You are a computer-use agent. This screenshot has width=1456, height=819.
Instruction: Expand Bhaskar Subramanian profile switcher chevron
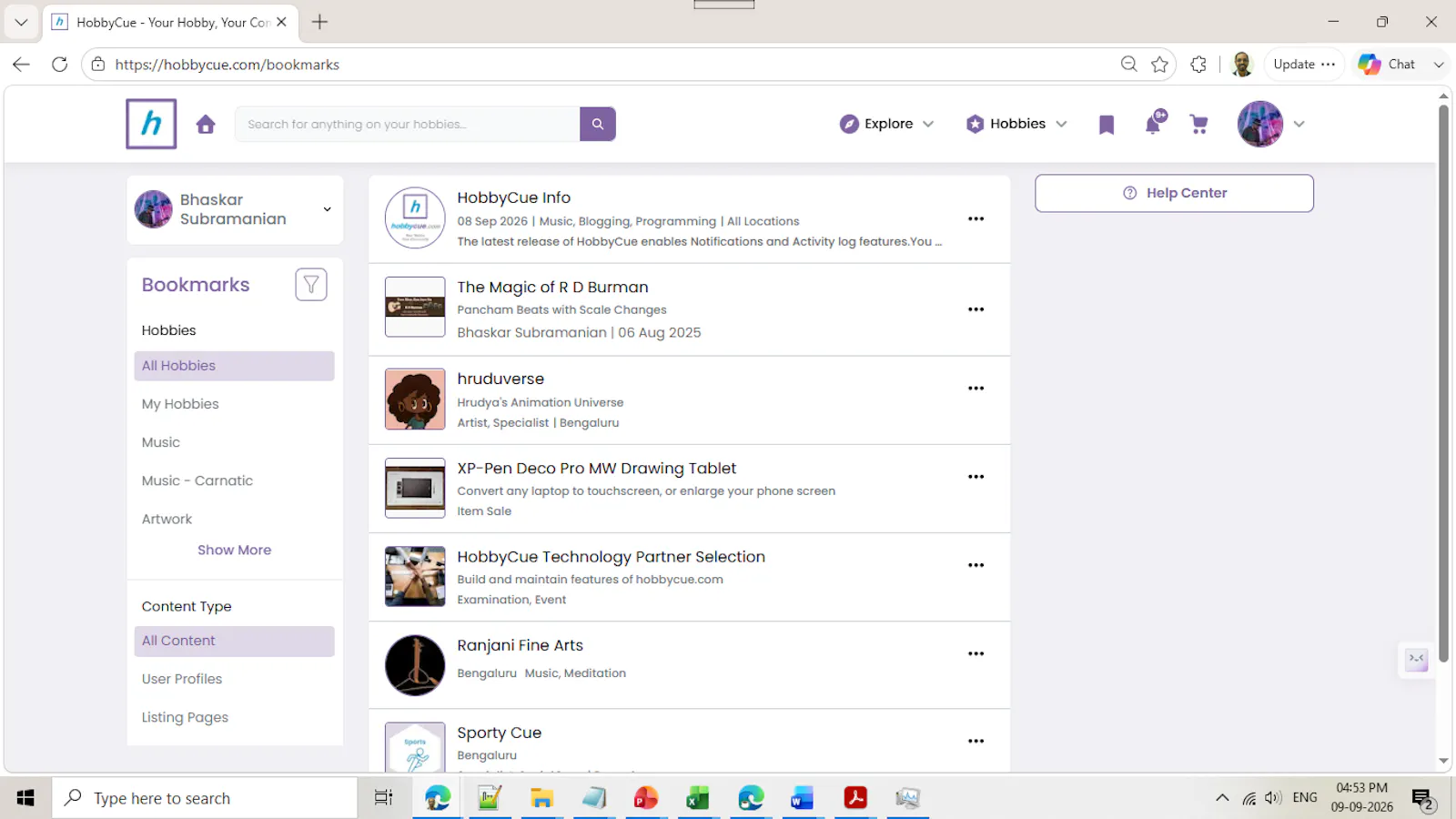(x=328, y=209)
